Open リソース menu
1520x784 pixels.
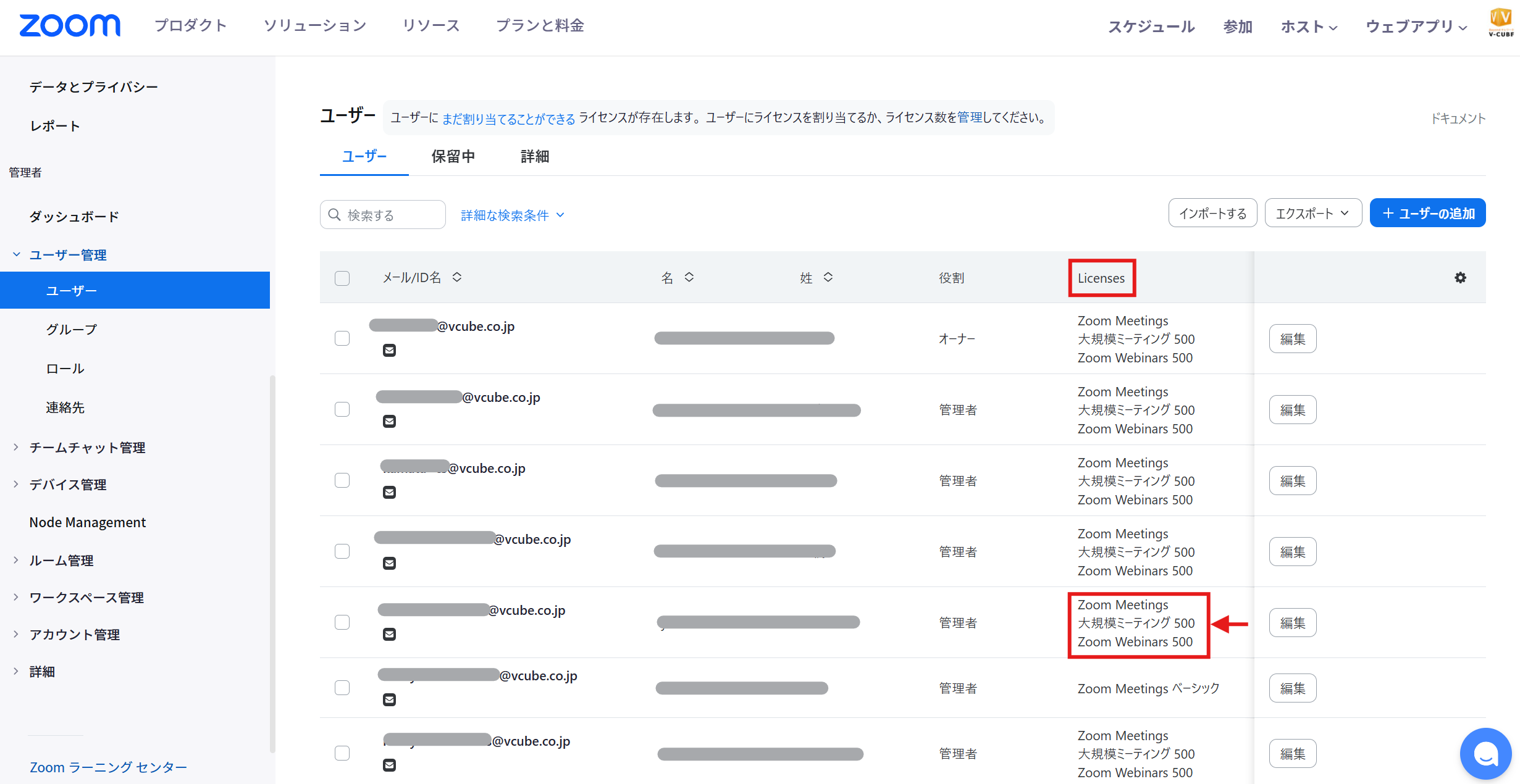click(x=431, y=25)
